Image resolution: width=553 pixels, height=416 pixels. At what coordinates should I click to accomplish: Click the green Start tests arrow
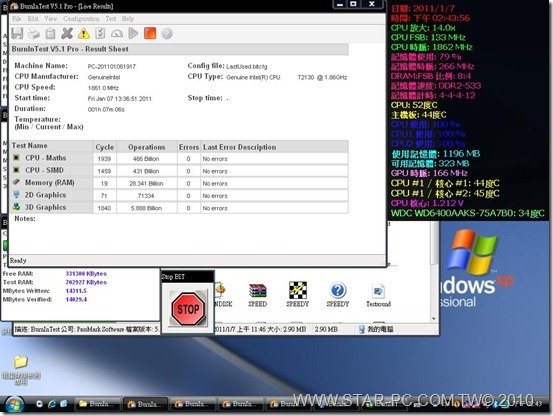(133, 33)
